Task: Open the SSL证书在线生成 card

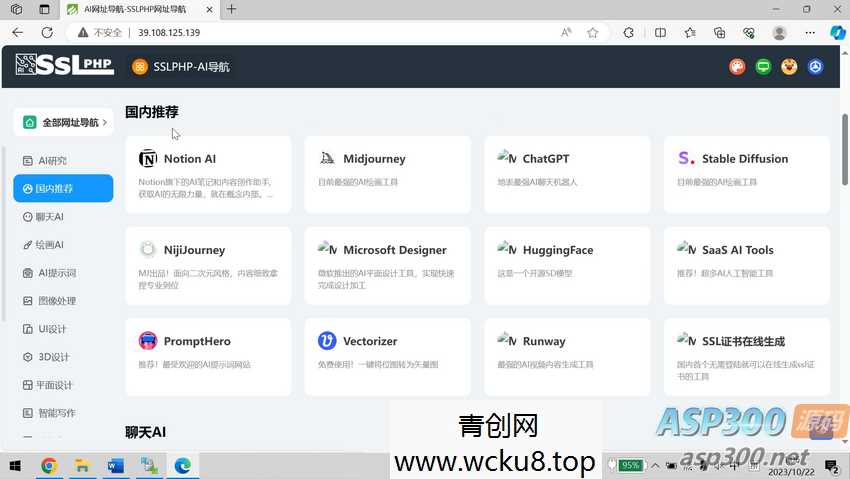Action: [x=746, y=357]
